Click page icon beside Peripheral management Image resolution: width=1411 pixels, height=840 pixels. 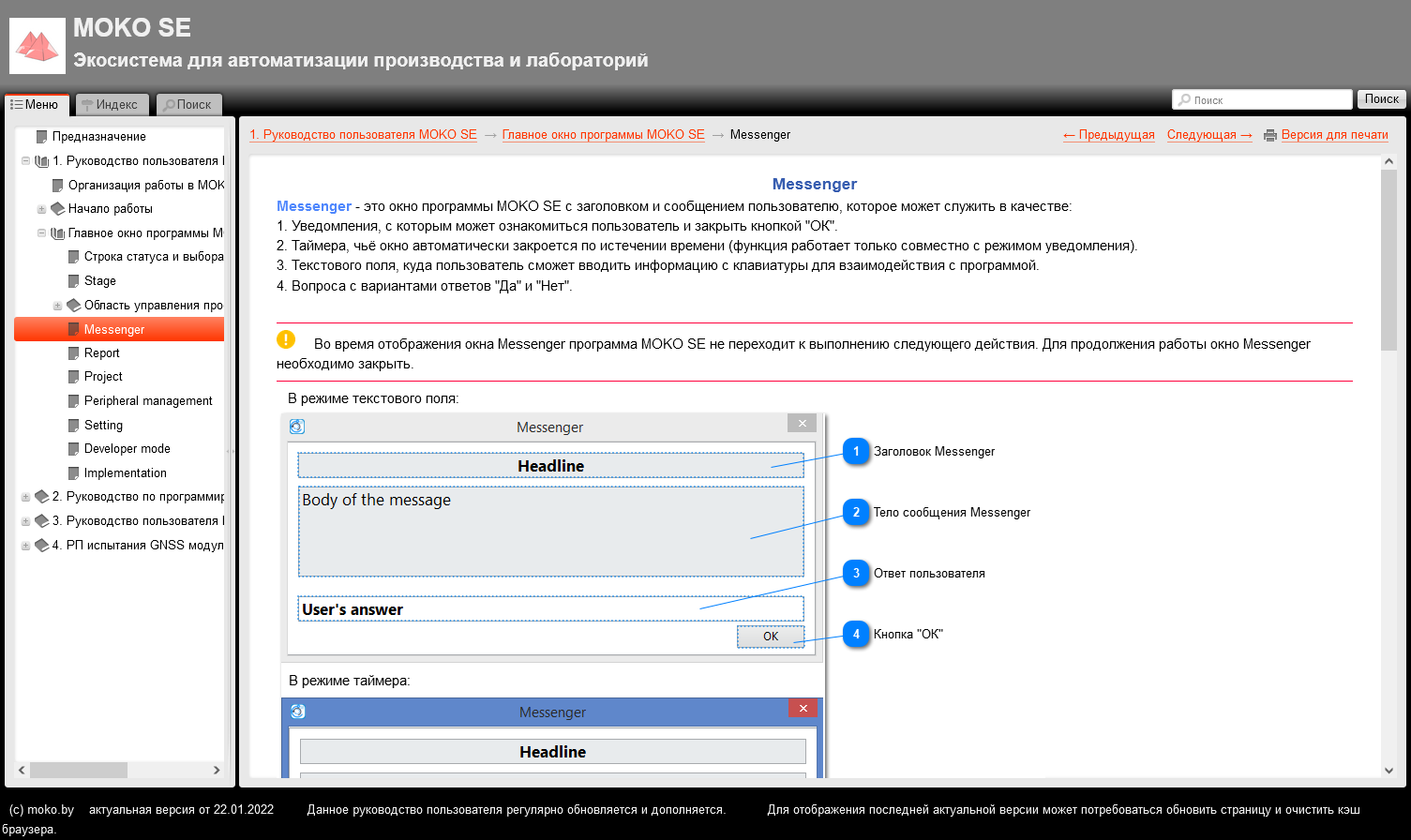74,401
